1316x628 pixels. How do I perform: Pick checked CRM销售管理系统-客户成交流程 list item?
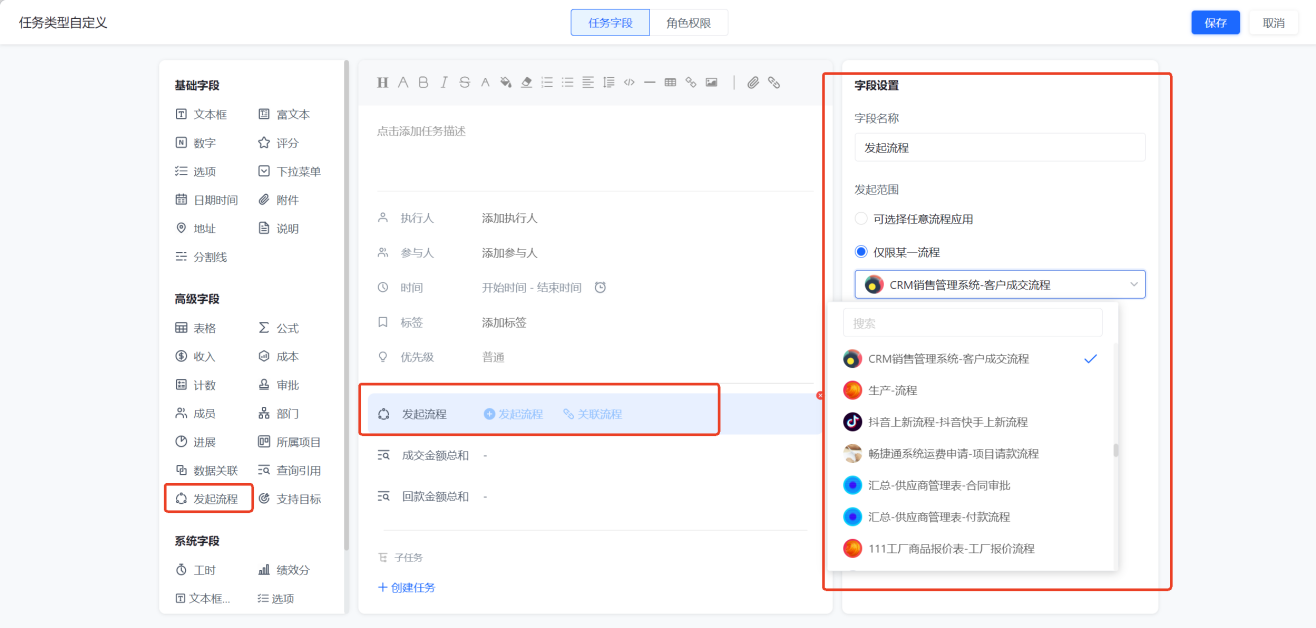point(973,358)
